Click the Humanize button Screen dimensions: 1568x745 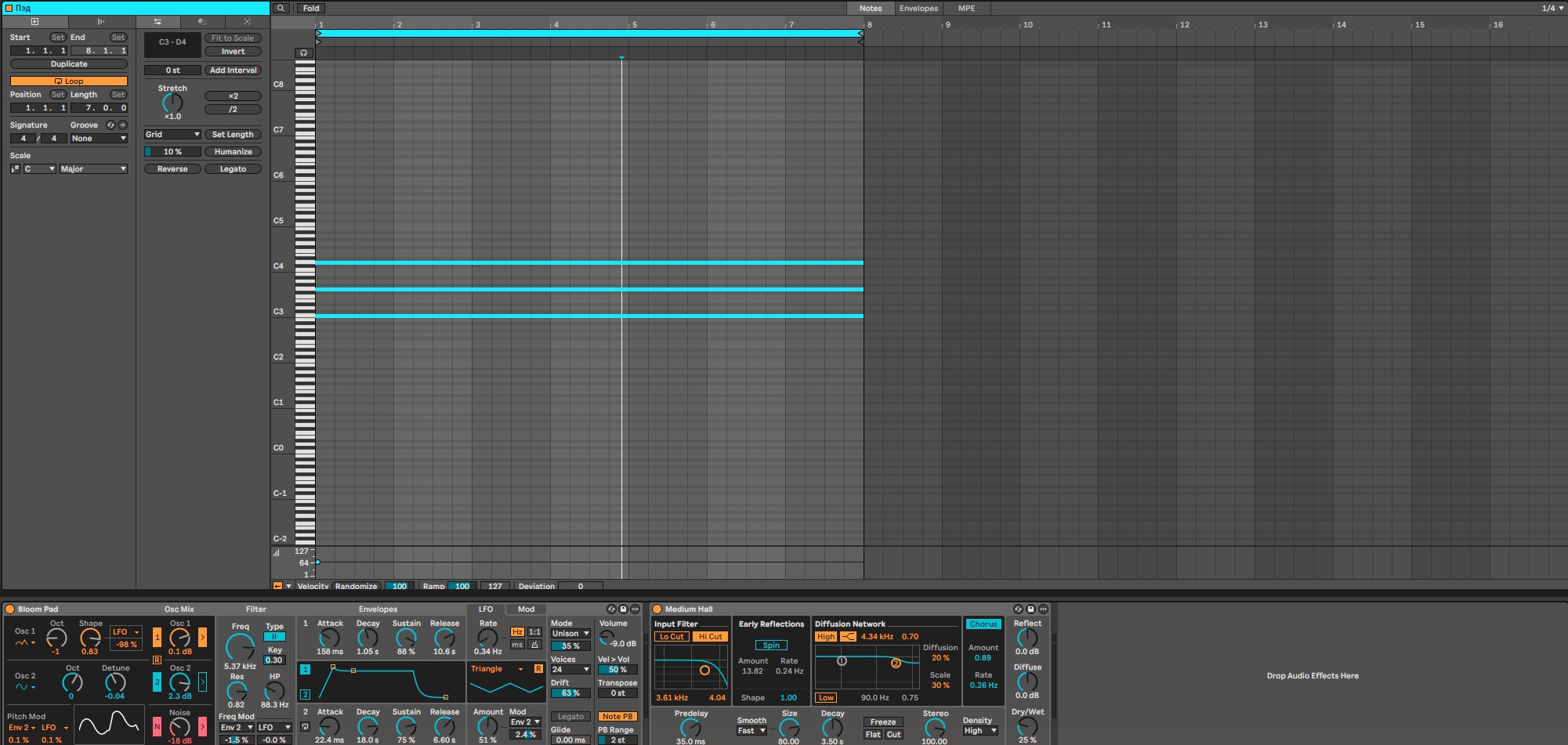(x=233, y=152)
